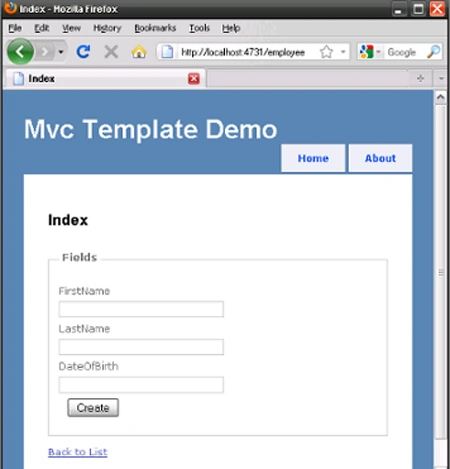Click the Create button
The width and height of the screenshot is (450, 469).
(x=93, y=408)
